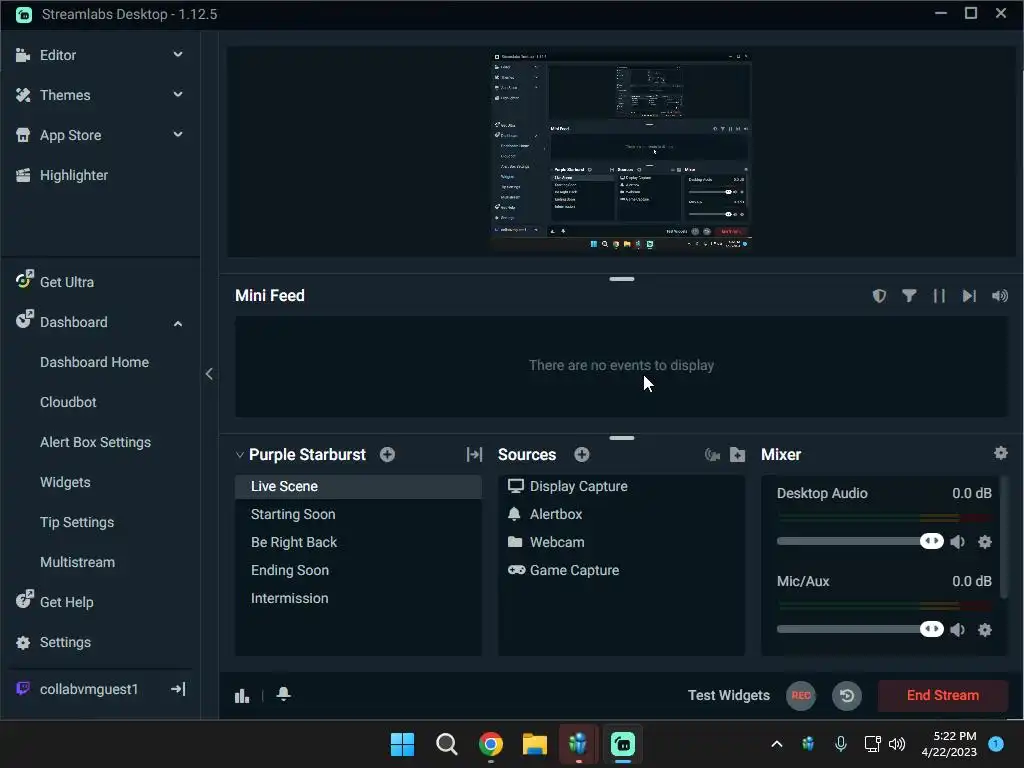Open Tip Settings
The width and height of the screenshot is (1024, 768).
tap(76, 522)
